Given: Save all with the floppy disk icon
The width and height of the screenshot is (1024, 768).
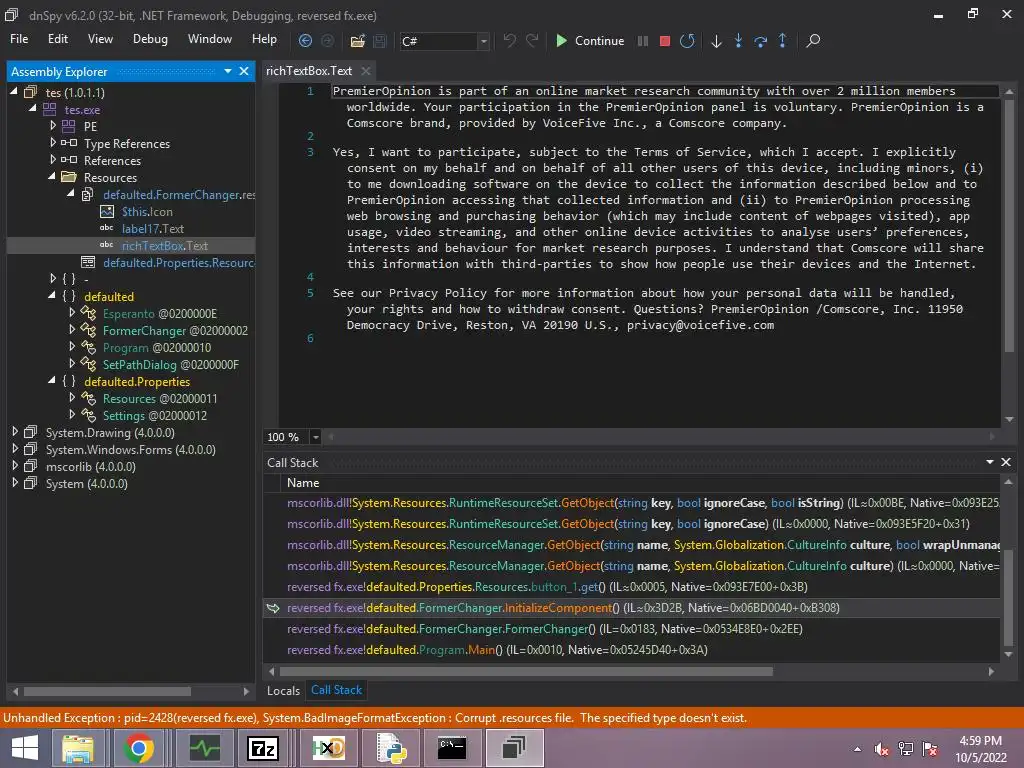Looking at the screenshot, I should pyautogui.click(x=379, y=40).
